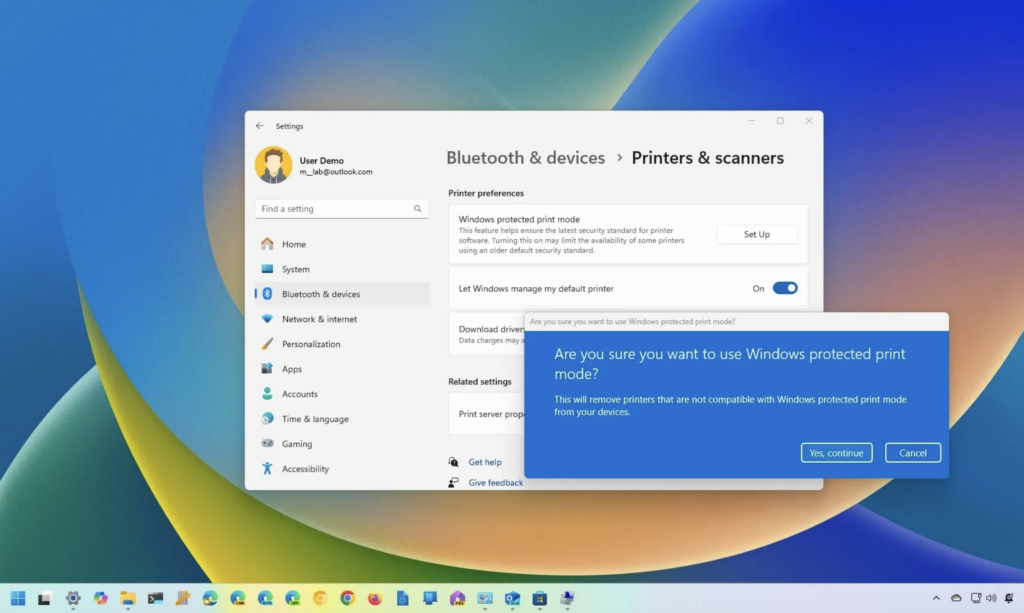Select Personalization in the sidebar
Screen dimensions: 1024x613
(x=311, y=344)
